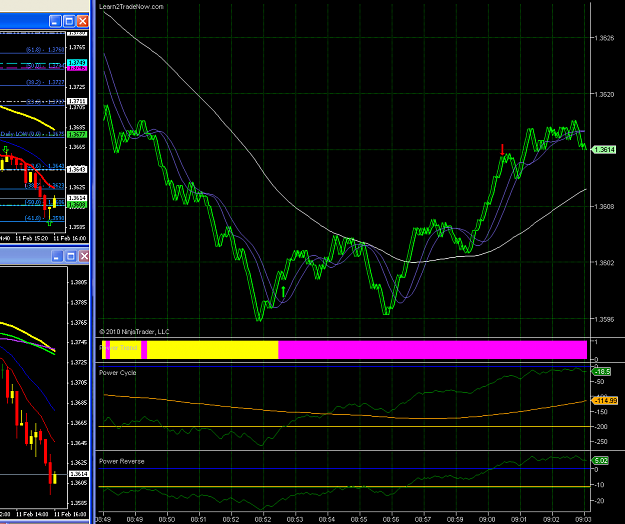Select the green buy arrow on main chart
The height and width of the screenshot is (524, 625).
(283, 292)
